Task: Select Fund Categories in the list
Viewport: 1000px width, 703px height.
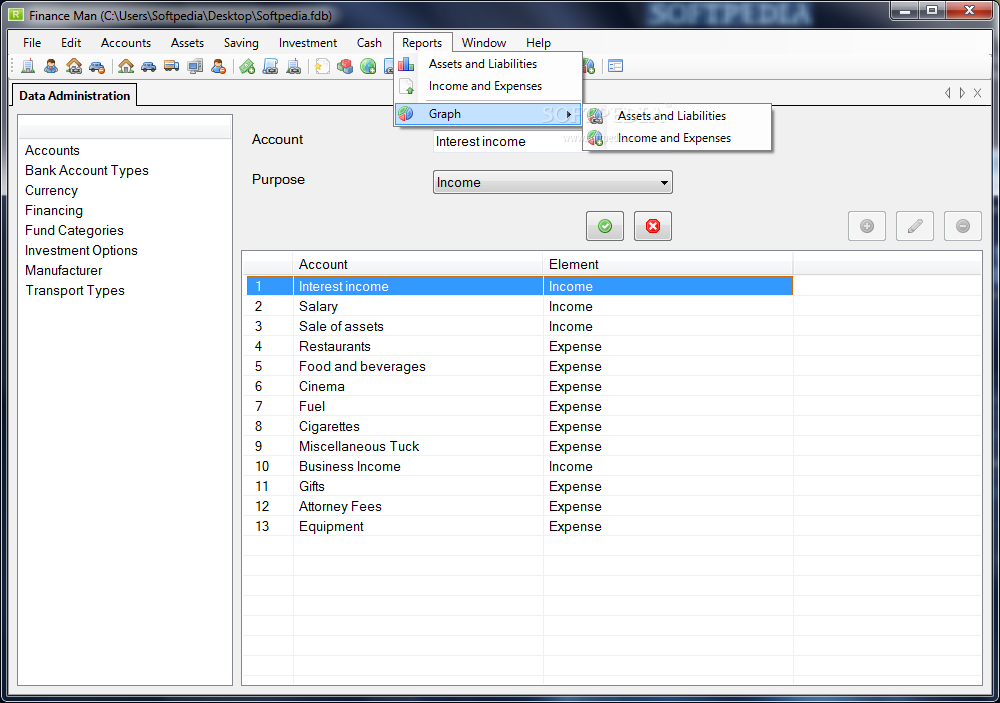Action: [75, 230]
